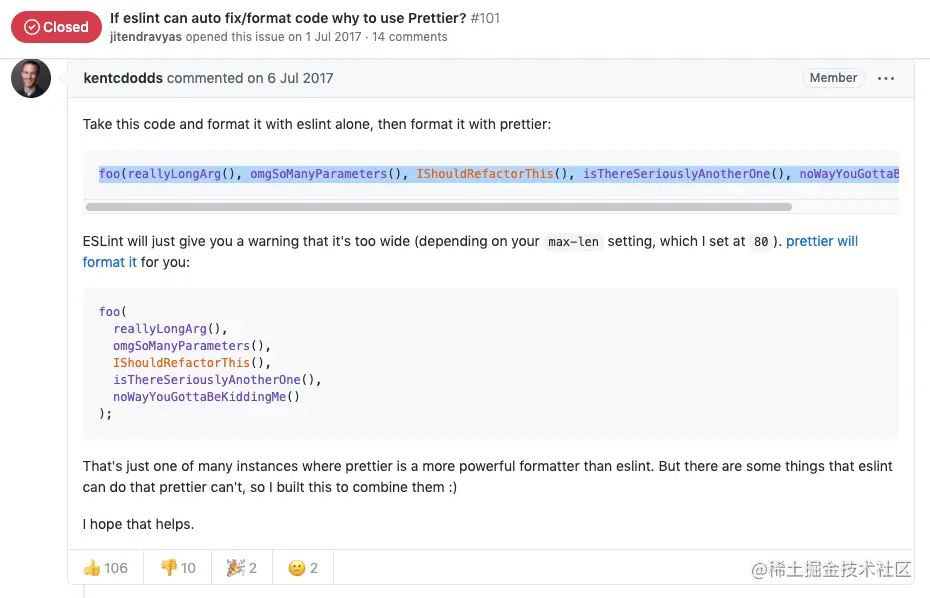Click the confused face reaction with 2
Image resolution: width=930 pixels, height=598 pixels.
(x=302, y=568)
